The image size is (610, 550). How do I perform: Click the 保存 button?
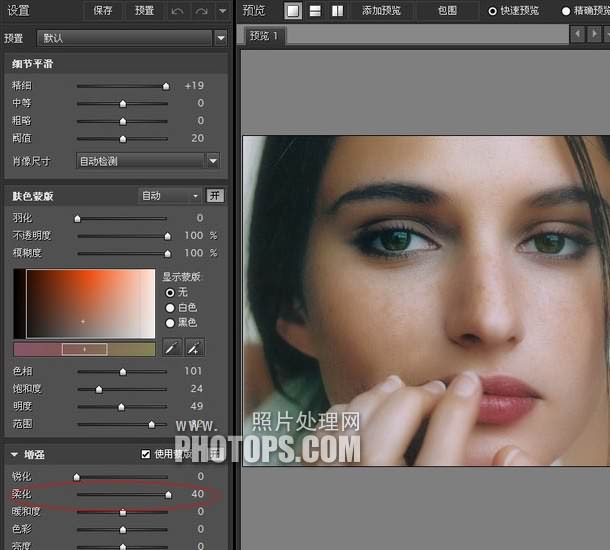click(103, 11)
